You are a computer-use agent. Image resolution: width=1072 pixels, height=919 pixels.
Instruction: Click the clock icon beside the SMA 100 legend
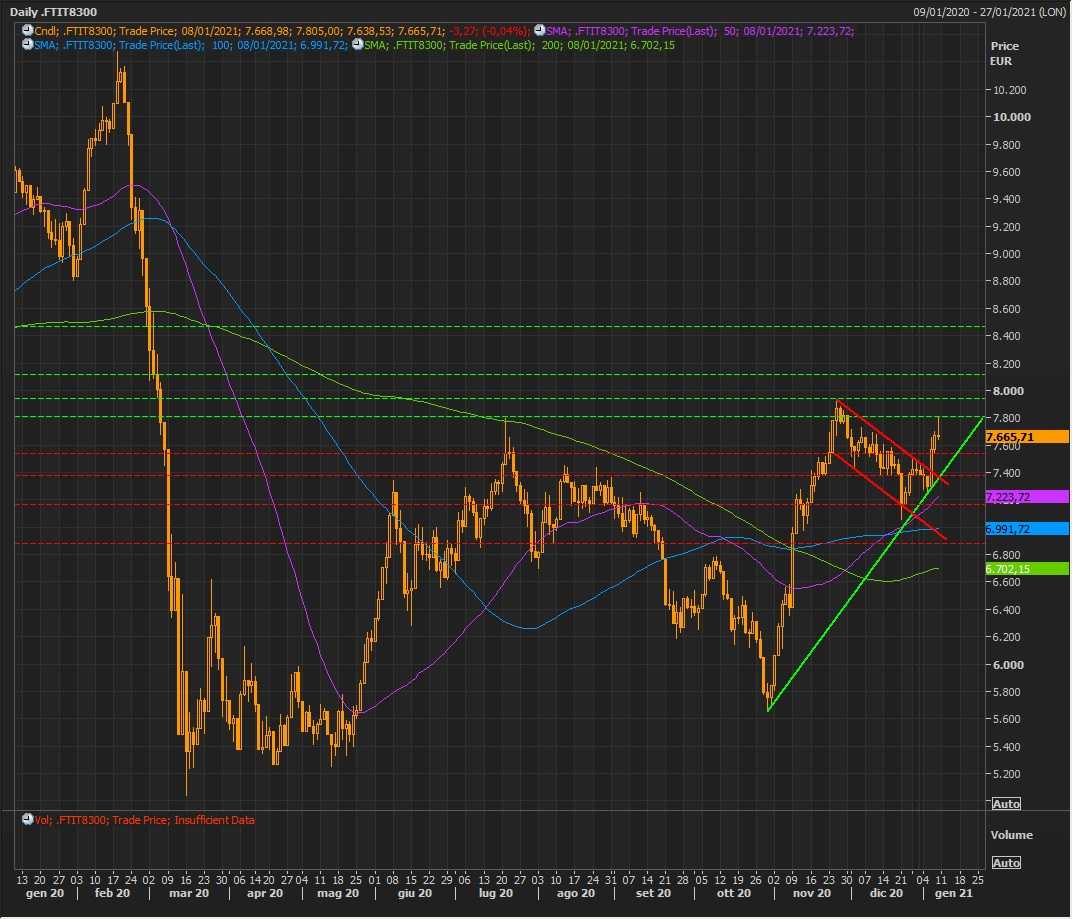27,45
